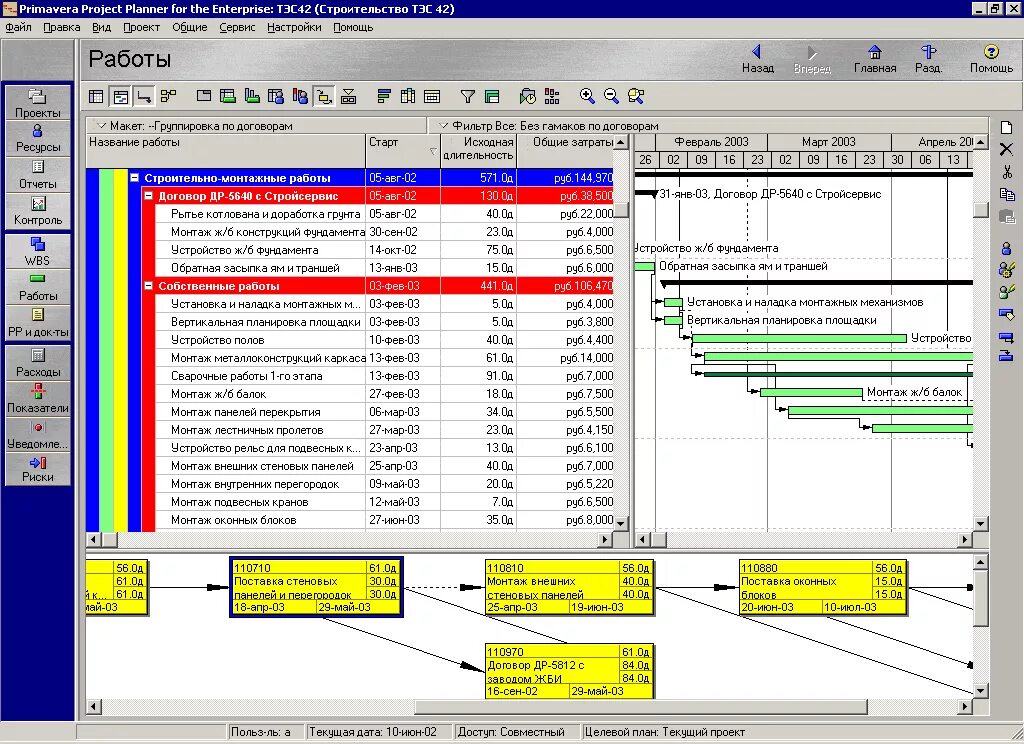The width and height of the screenshot is (1024, 744).
Task: Show Resource Usage Profile icon
Action: click(x=300, y=97)
